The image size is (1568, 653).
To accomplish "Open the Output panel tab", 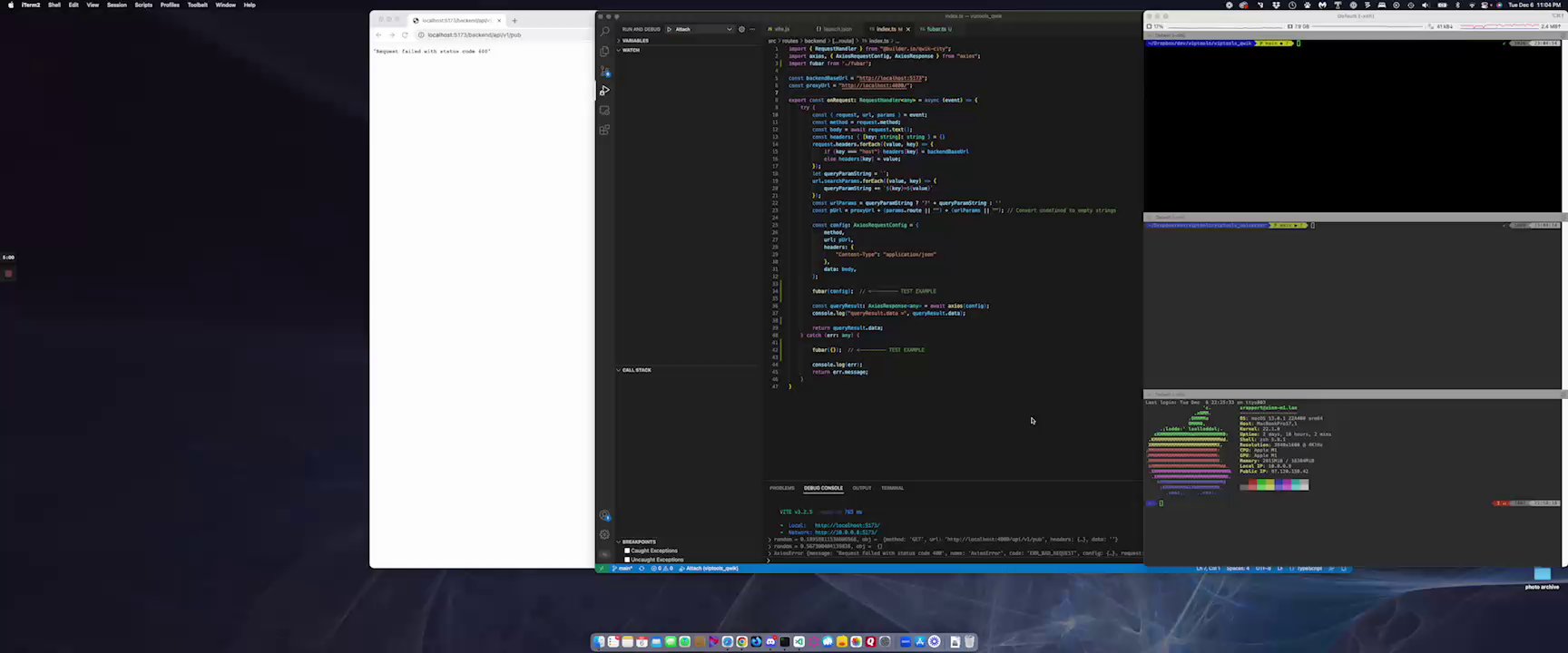I will pyautogui.click(x=861, y=488).
